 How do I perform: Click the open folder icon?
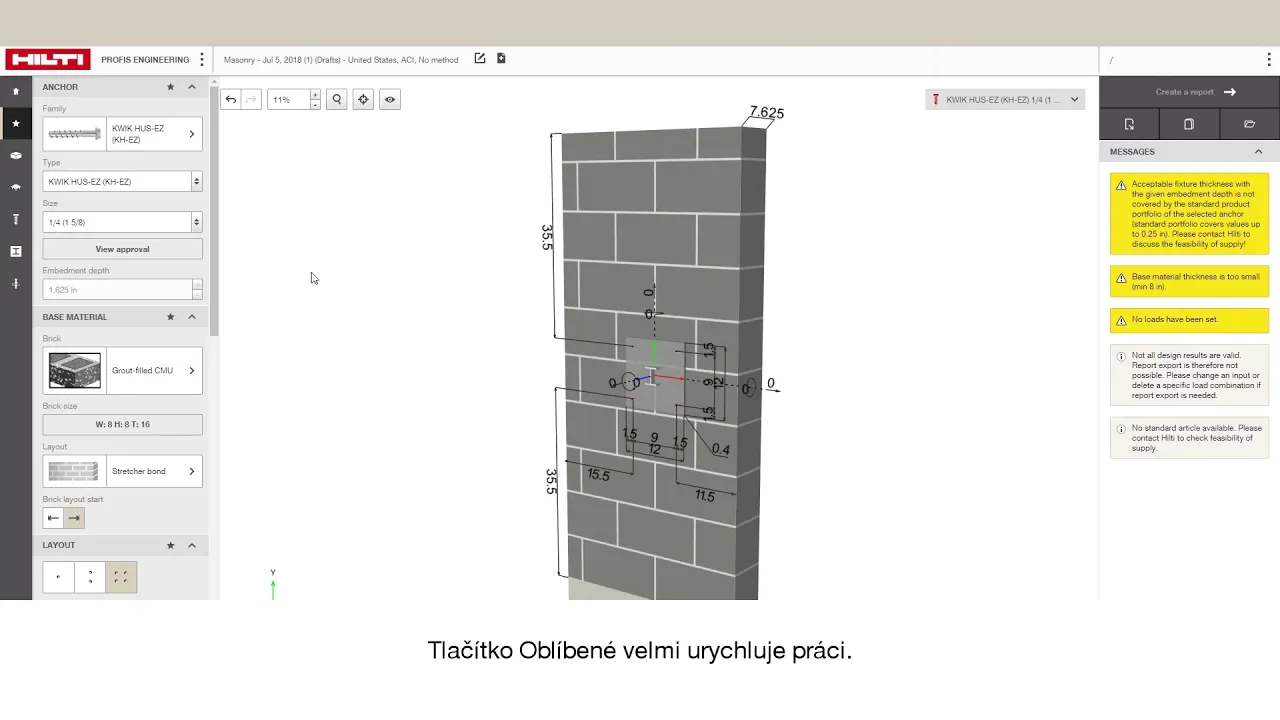tap(1249, 124)
